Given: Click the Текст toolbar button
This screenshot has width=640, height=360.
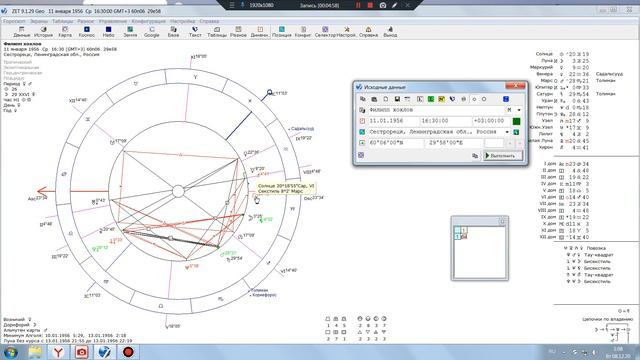Looking at the screenshot, I should [x=195, y=32].
